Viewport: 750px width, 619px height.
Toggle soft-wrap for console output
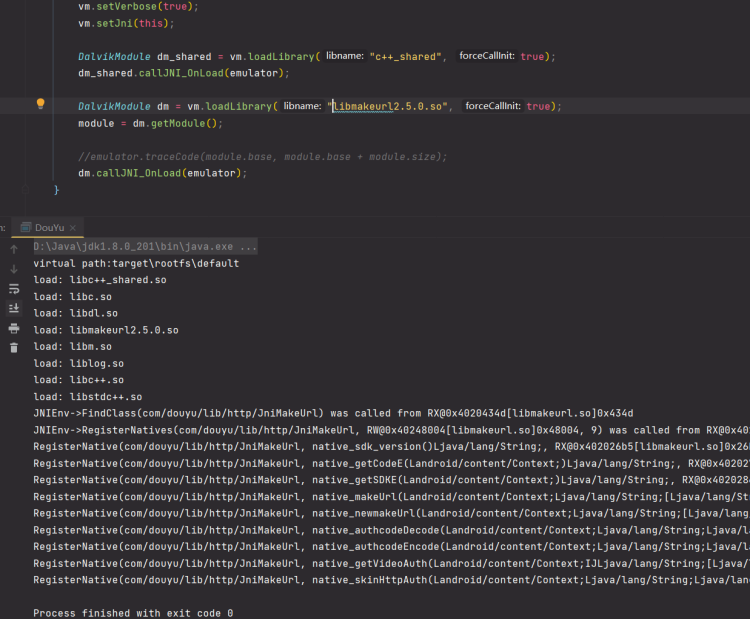14,289
